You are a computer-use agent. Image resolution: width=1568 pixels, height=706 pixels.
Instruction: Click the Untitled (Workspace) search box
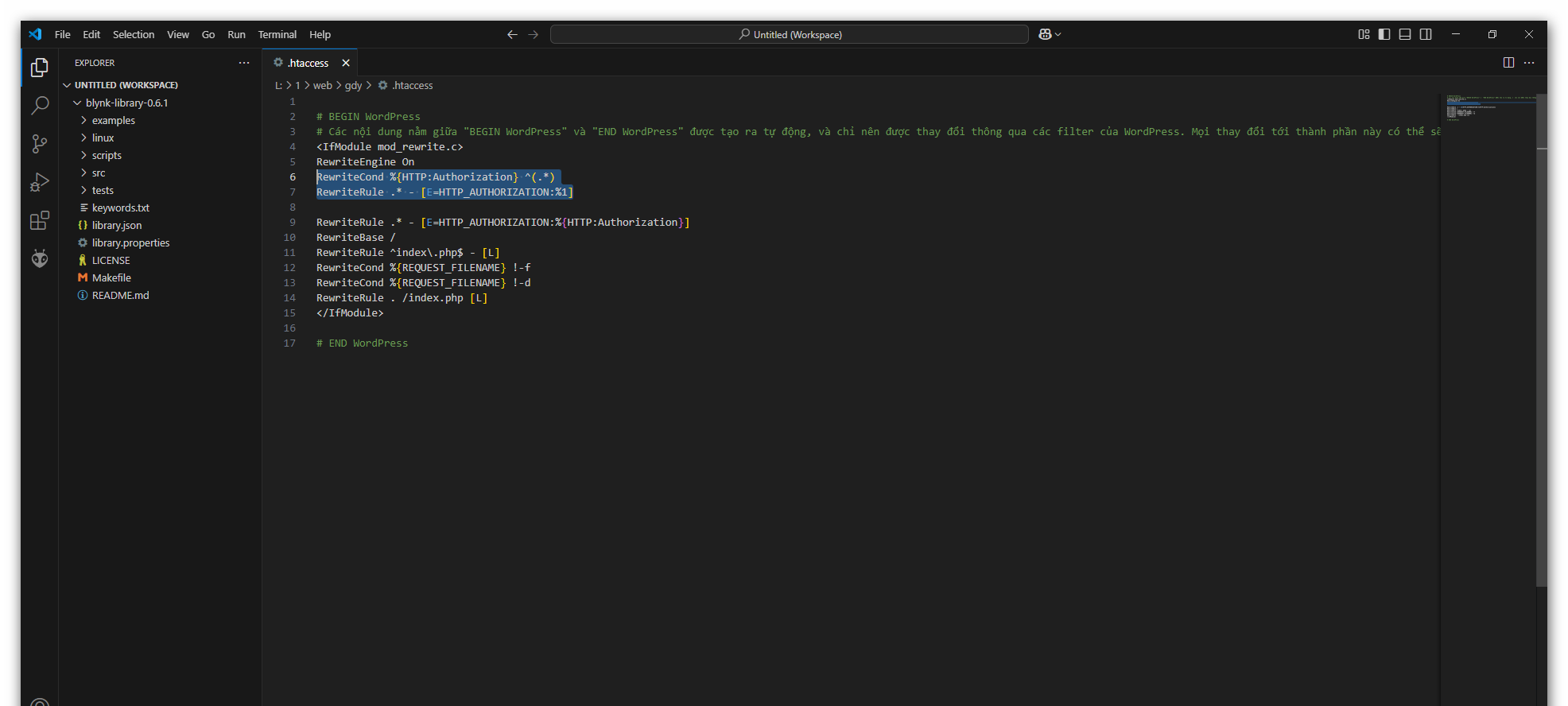click(x=790, y=34)
